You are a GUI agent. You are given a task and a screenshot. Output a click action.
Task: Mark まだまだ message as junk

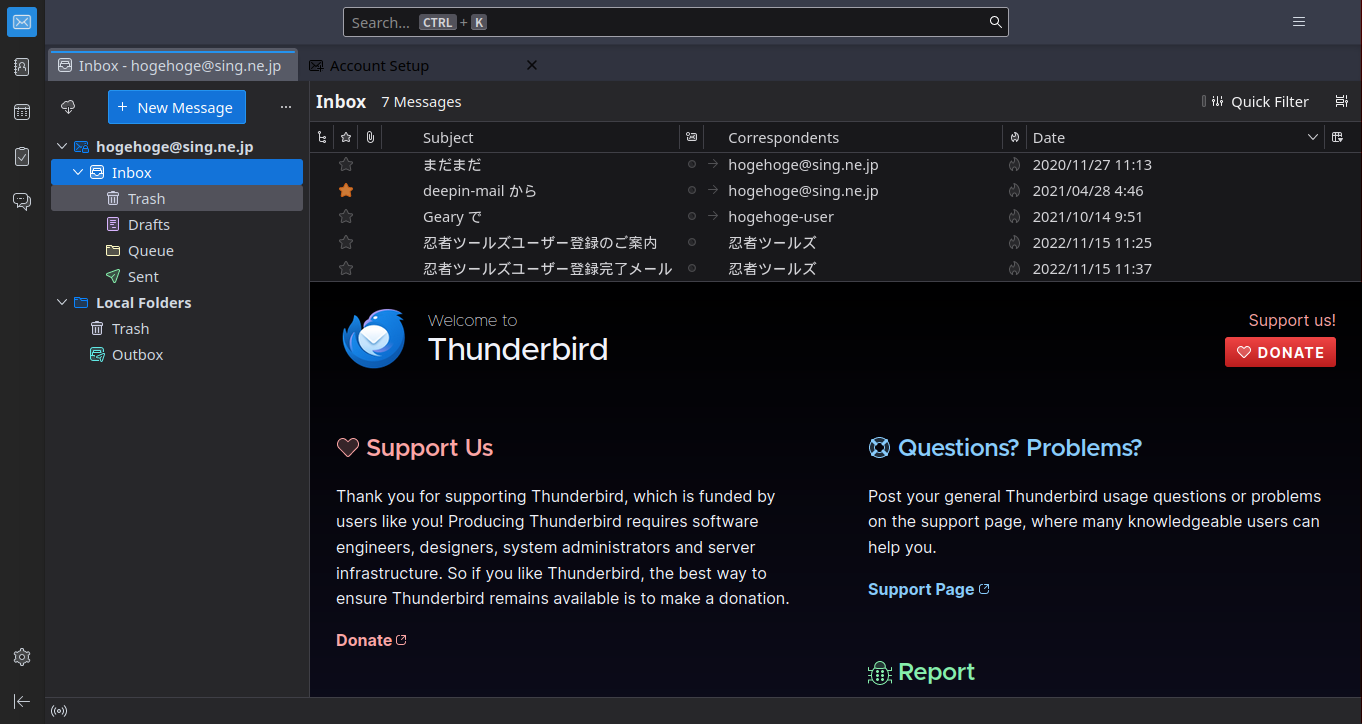[1014, 164]
